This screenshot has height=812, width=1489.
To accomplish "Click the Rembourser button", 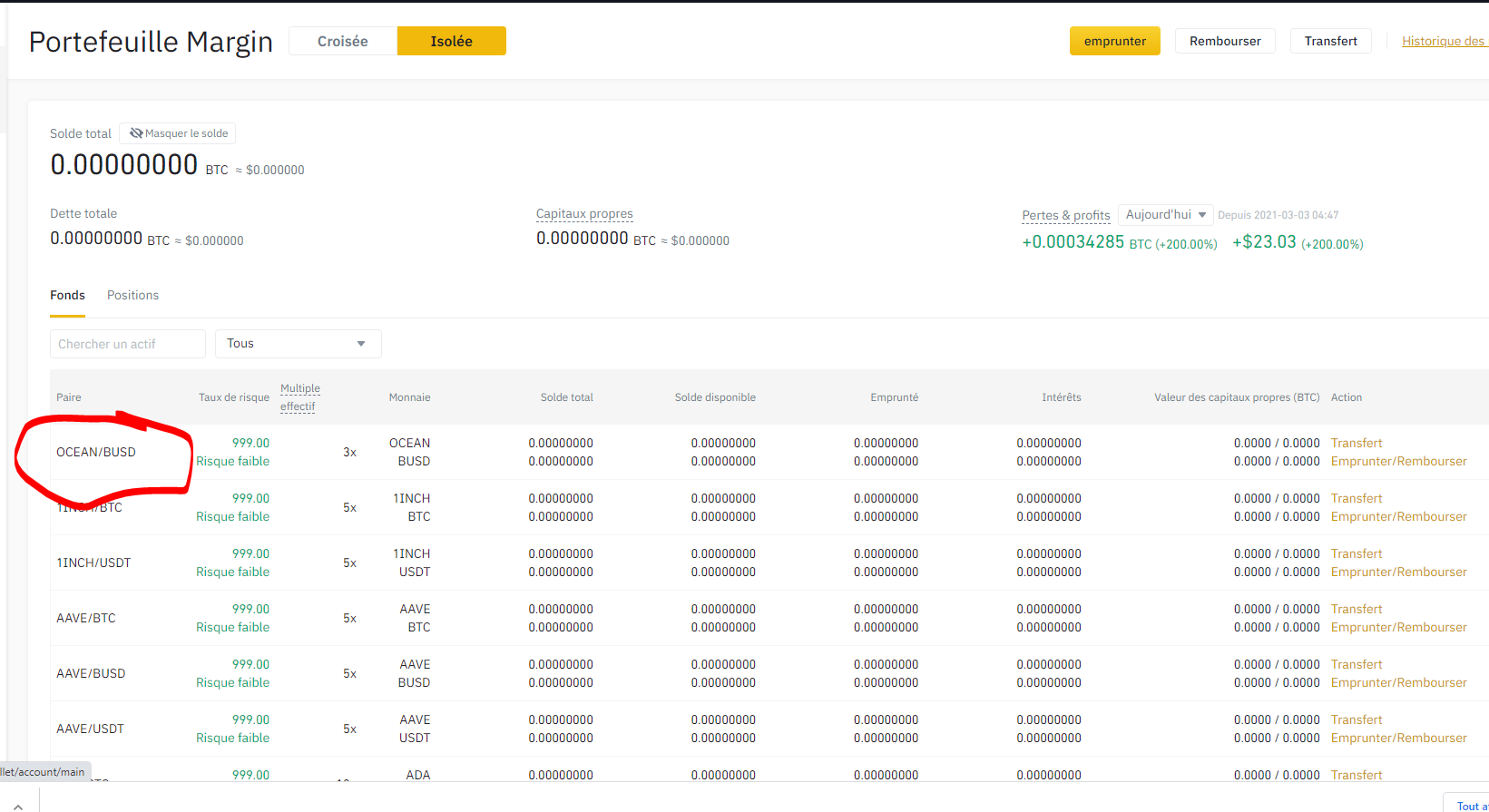I will coord(1225,41).
